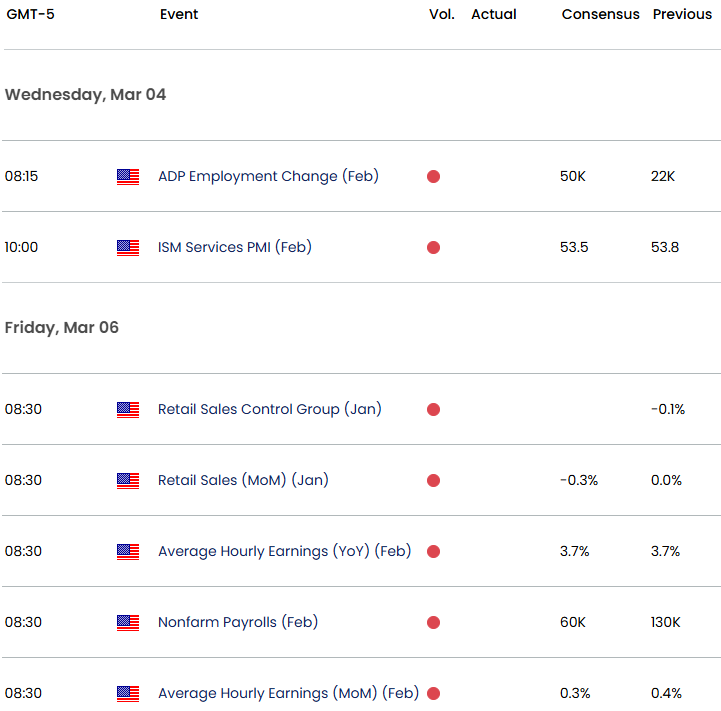This screenshot has height=711, width=721.
Task: Click the US flag beside ISM Services PMI
Action: pyautogui.click(x=127, y=247)
